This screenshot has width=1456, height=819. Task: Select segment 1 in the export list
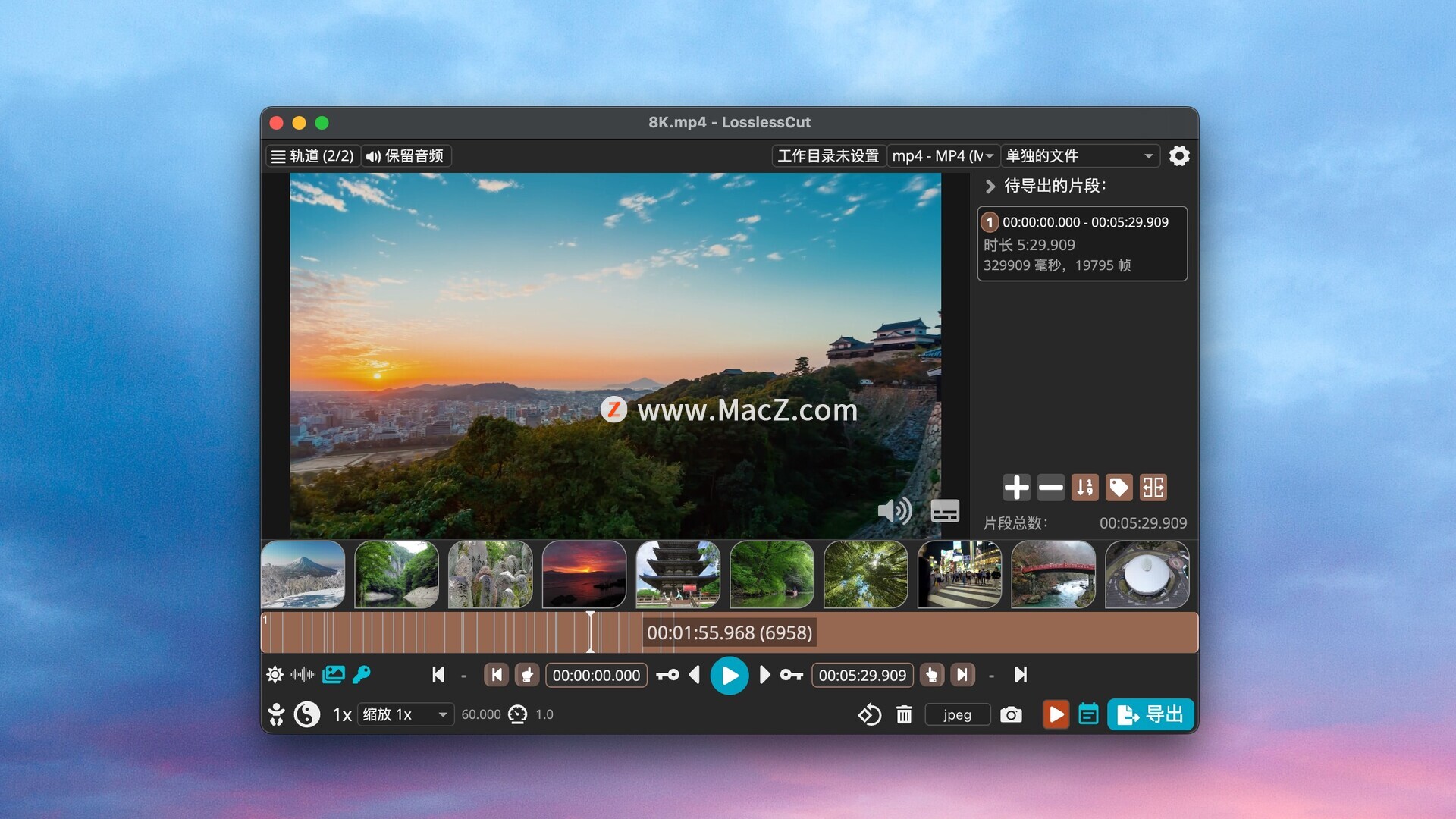pyautogui.click(x=1082, y=243)
